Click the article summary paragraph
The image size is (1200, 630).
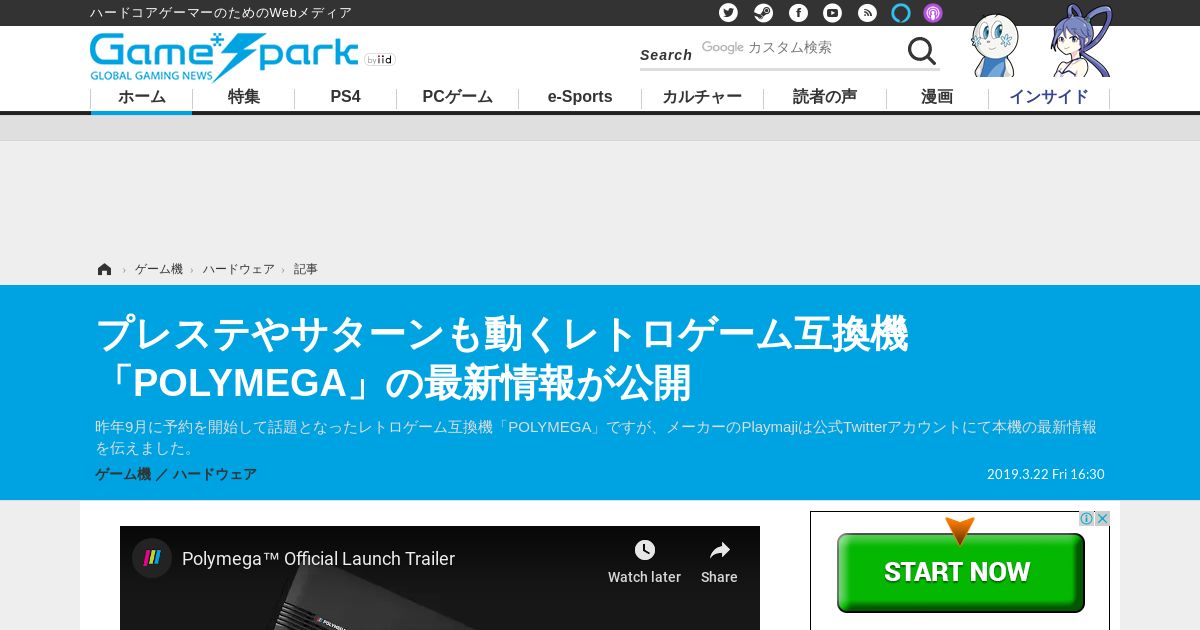point(596,437)
